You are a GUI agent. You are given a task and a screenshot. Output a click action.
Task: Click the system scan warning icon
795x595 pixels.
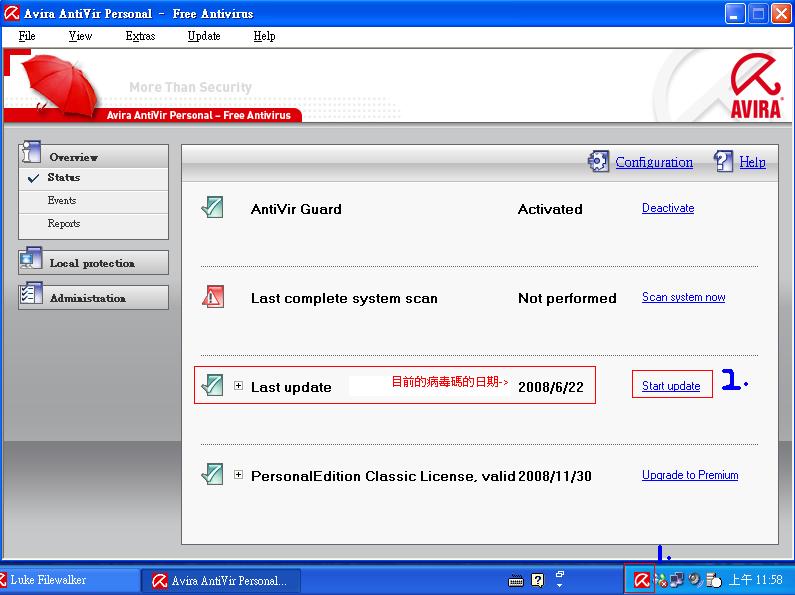[x=212, y=296]
